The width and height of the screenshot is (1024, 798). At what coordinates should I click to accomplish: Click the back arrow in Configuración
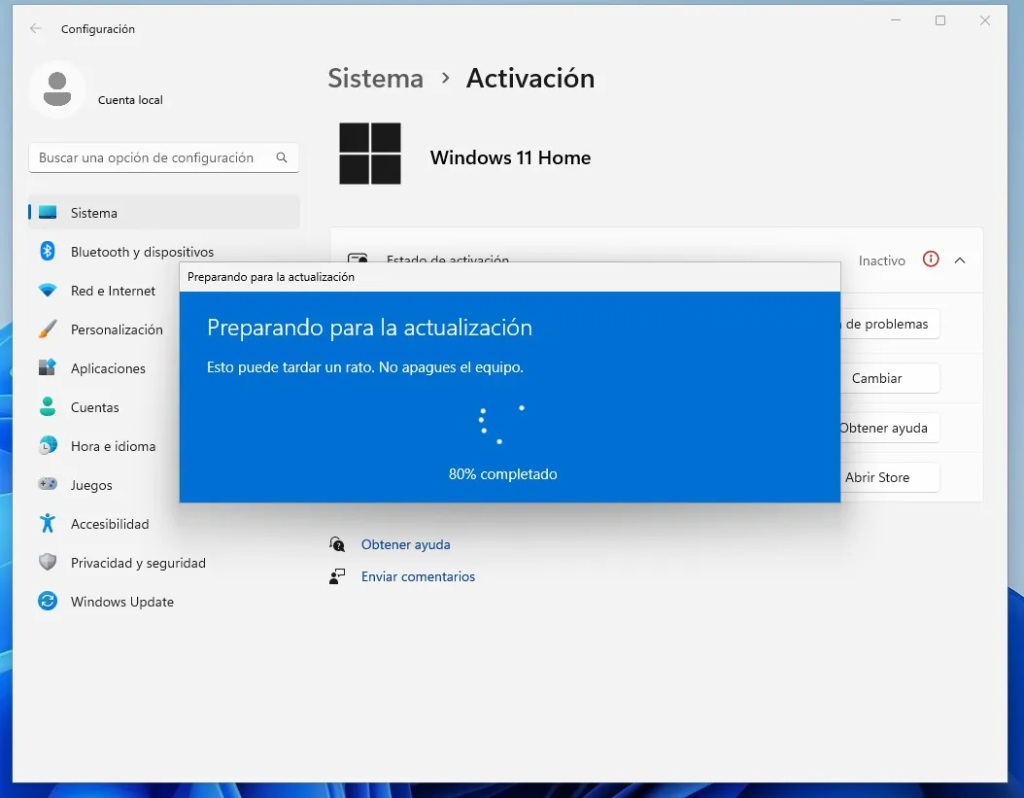click(x=36, y=28)
